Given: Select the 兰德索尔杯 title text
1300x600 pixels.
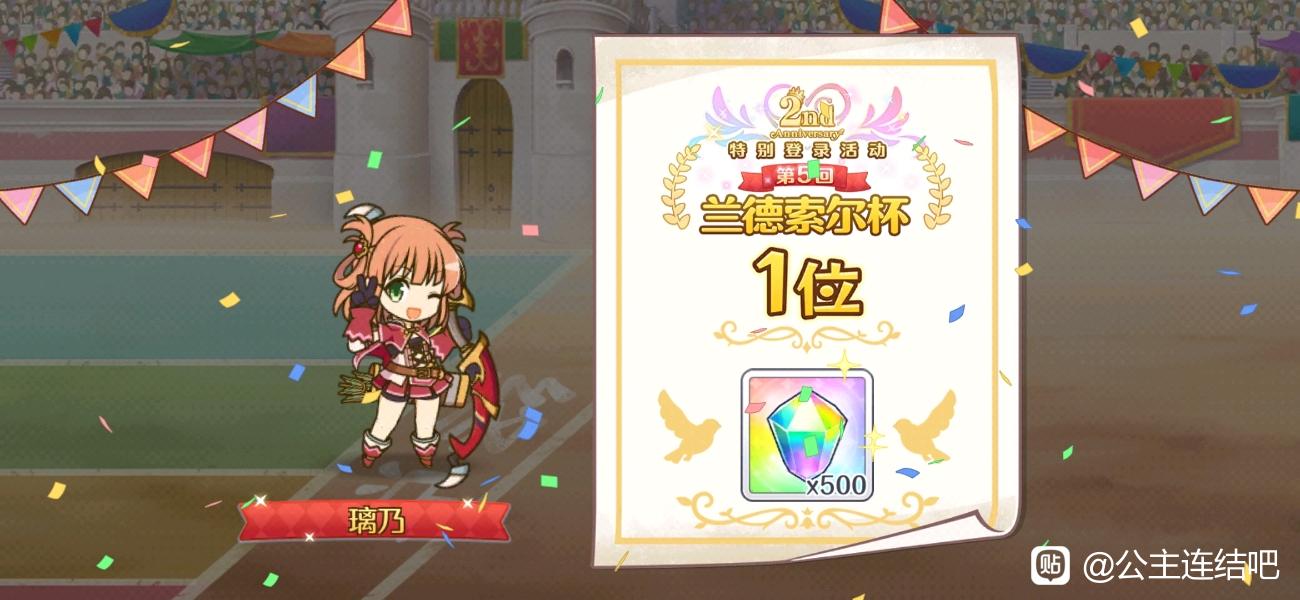Looking at the screenshot, I should click(806, 215).
